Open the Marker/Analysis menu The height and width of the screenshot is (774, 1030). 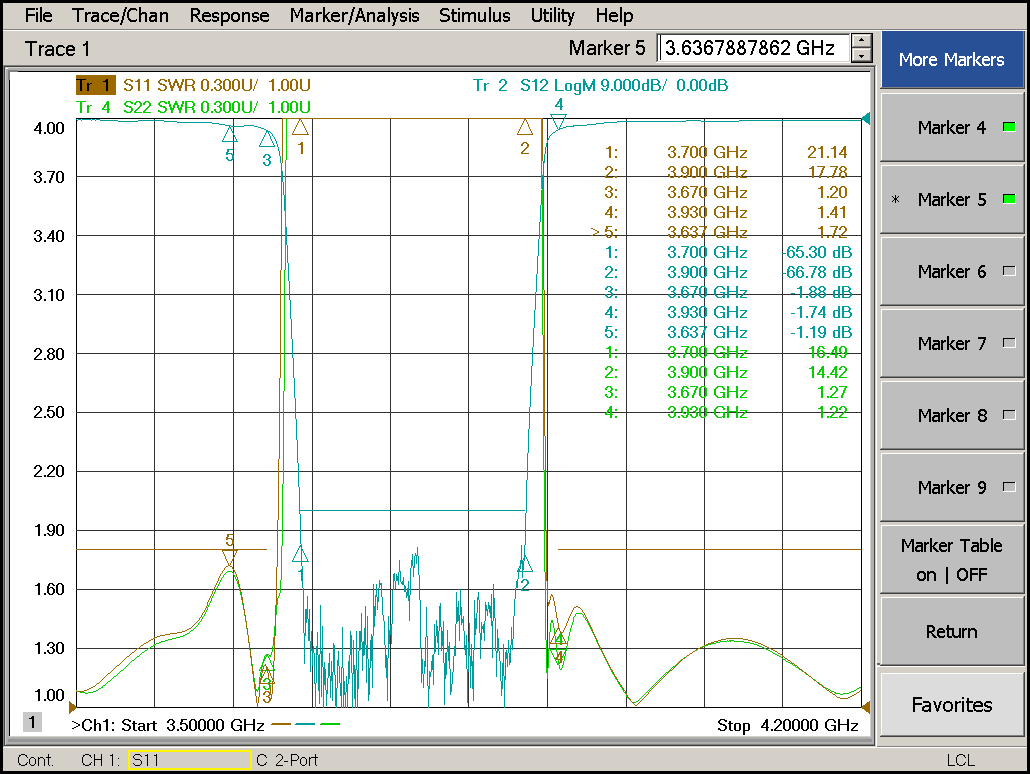(354, 15)
